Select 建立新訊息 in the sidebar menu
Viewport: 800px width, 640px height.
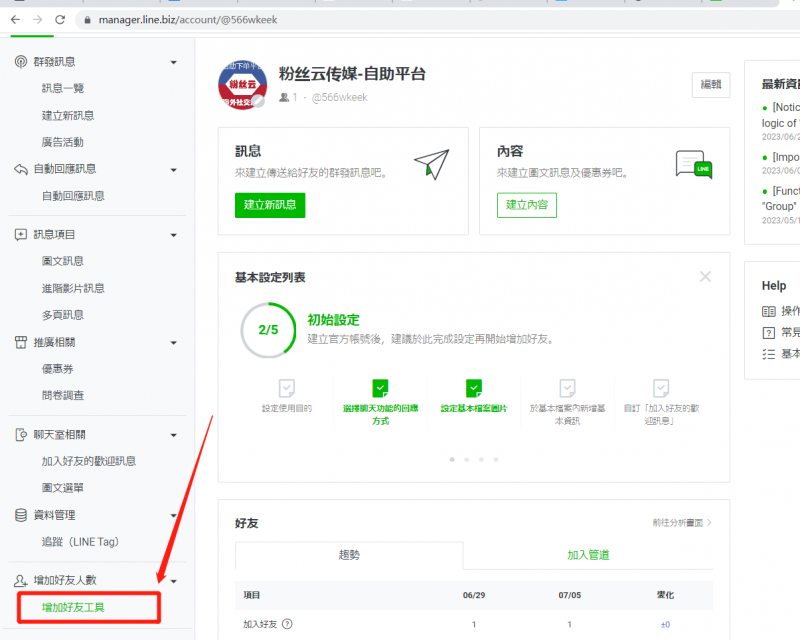[68, 115]
